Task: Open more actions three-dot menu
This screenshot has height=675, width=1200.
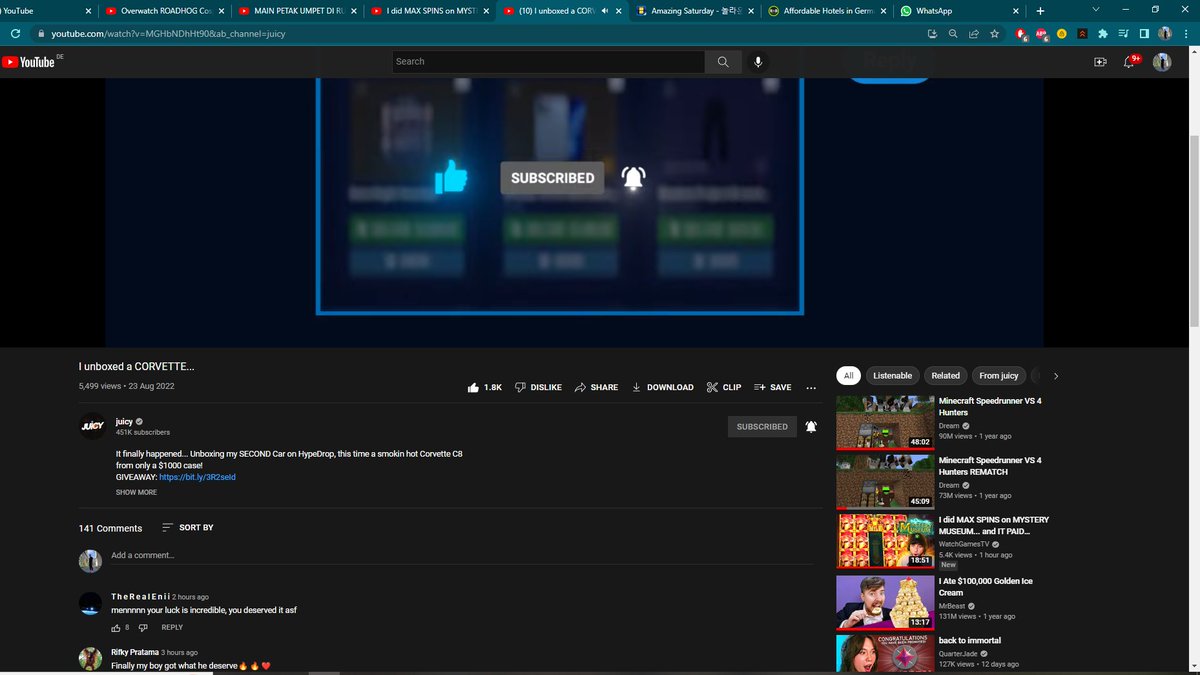Action: point(811,387)
